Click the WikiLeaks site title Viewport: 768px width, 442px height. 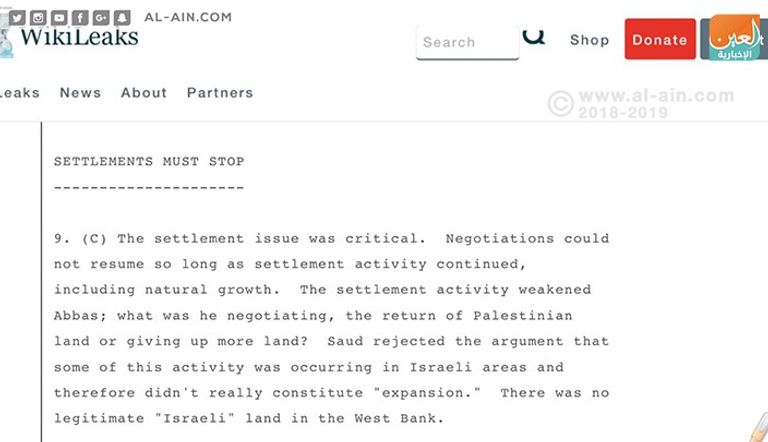click(80, 39)
